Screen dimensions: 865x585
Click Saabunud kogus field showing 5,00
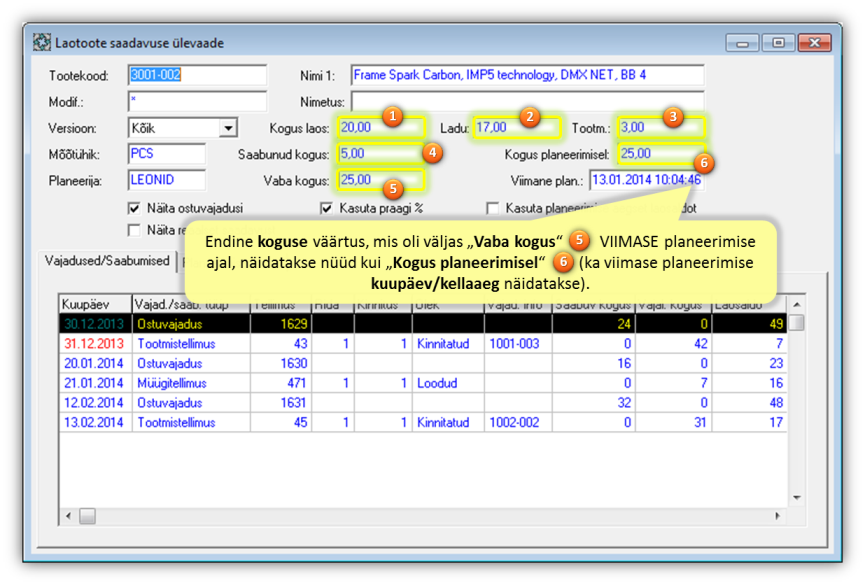click(381, 153)
